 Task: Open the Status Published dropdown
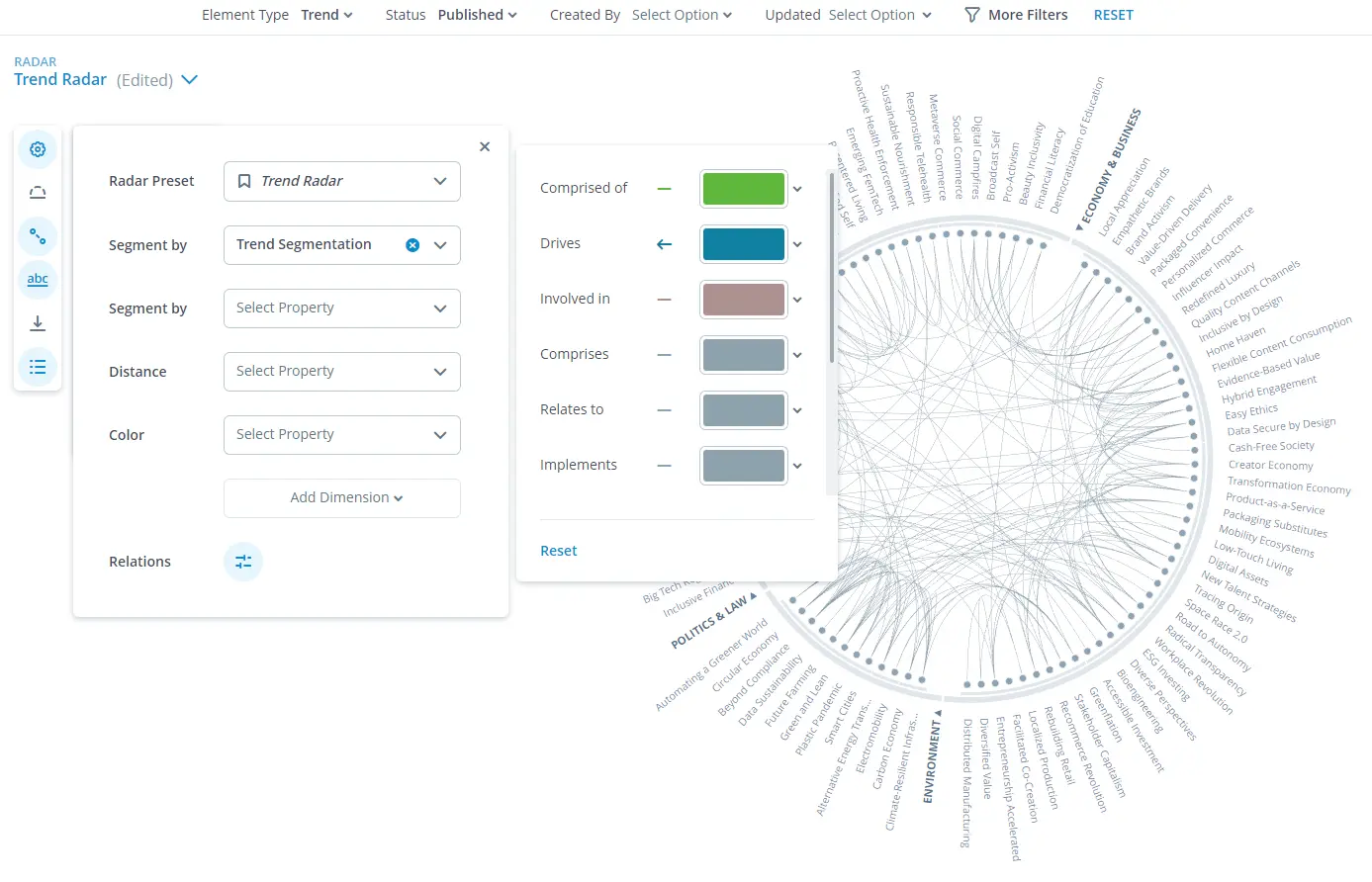click(478, 15)
